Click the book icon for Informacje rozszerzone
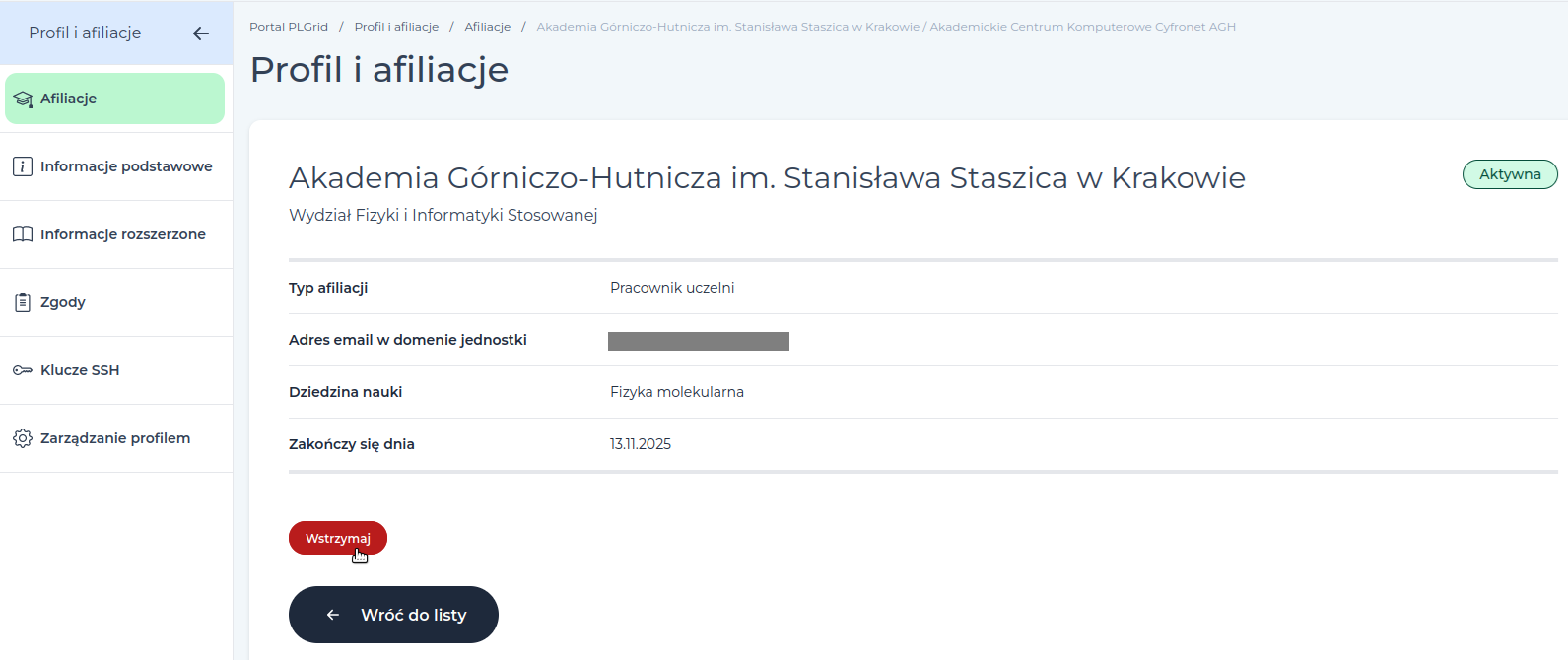 click(23, 234)
